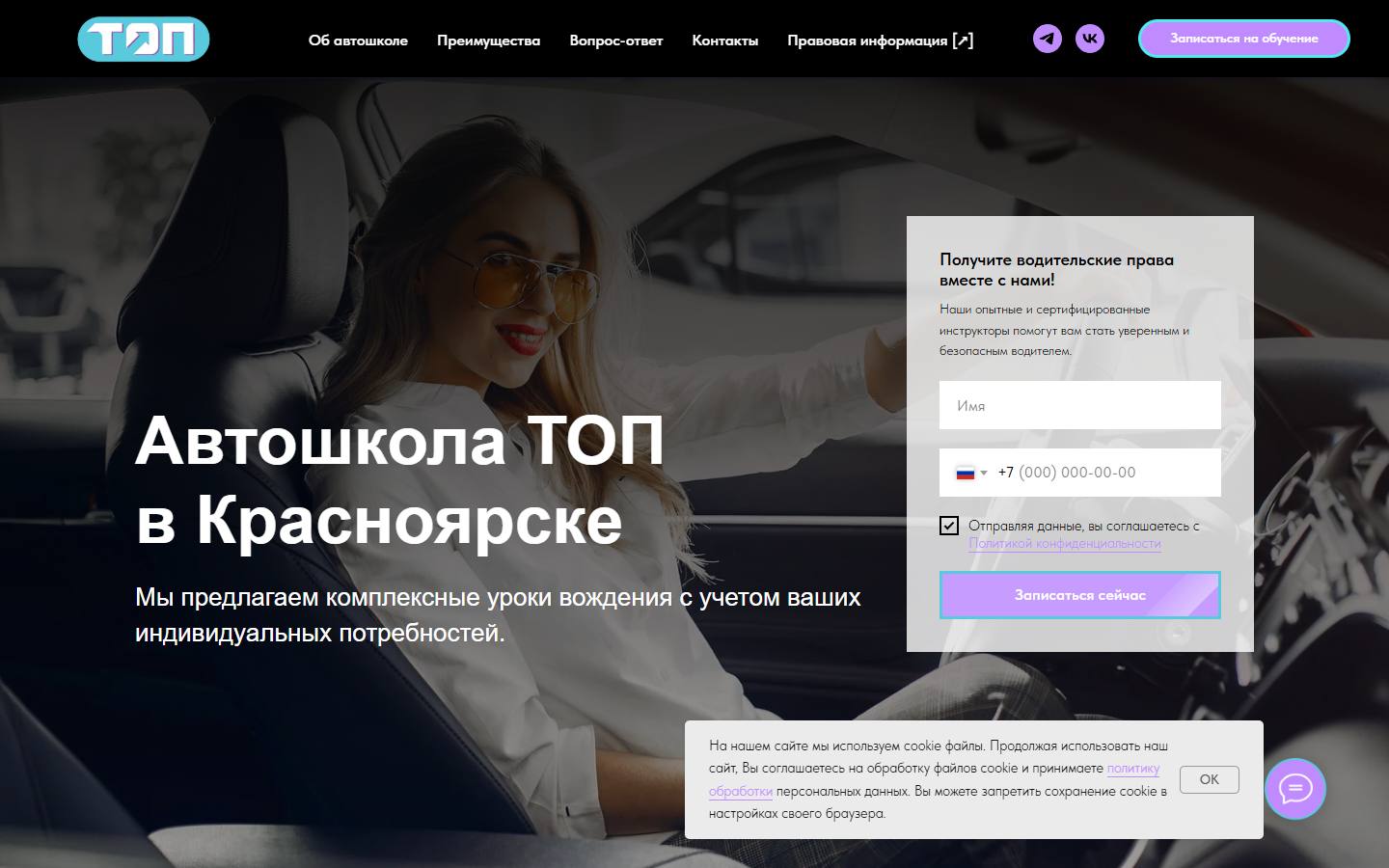Screen dimensions: 1389x868
Task: Click the ТОП logo in the header
Action: [x=144, y=39]
